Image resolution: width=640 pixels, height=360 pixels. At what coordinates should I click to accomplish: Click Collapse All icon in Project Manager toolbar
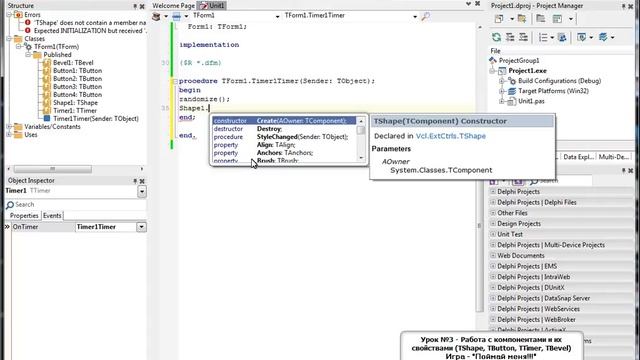(x=523, y=37)
